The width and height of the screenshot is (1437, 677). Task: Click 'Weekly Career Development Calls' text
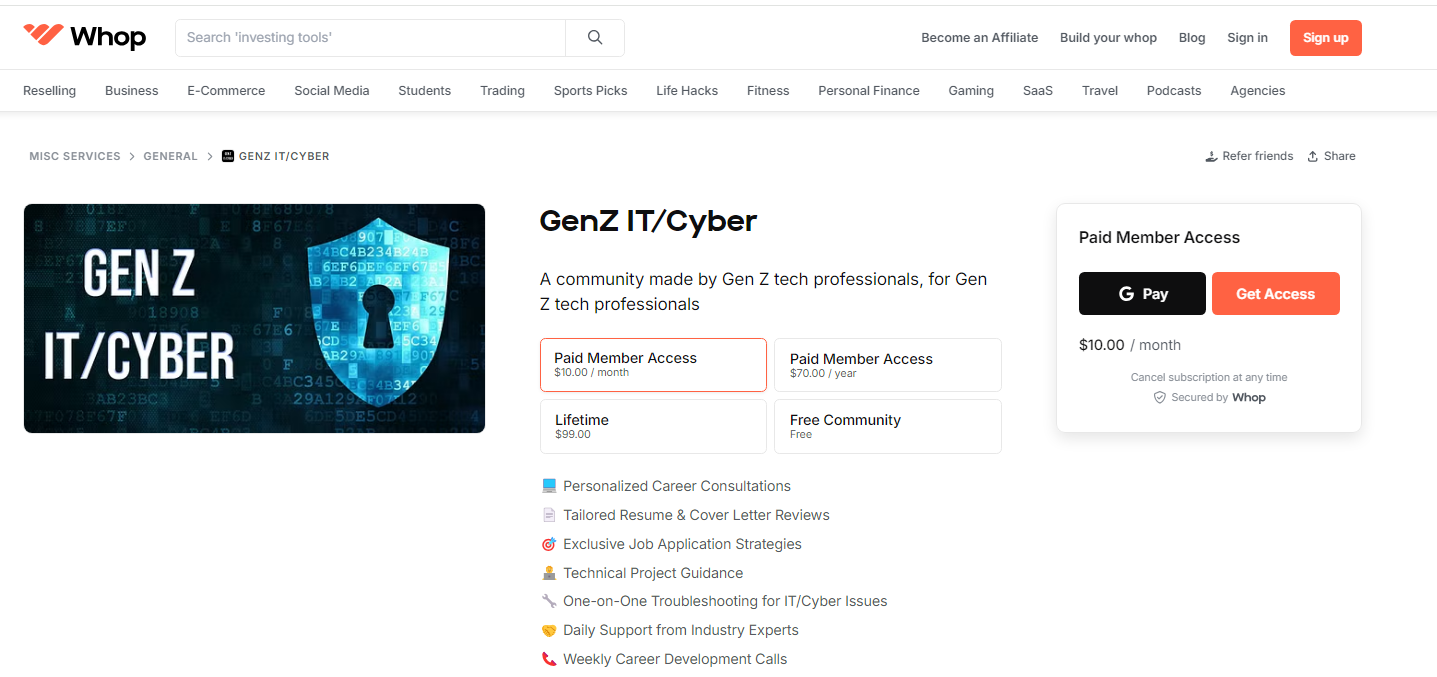point(675,659)
